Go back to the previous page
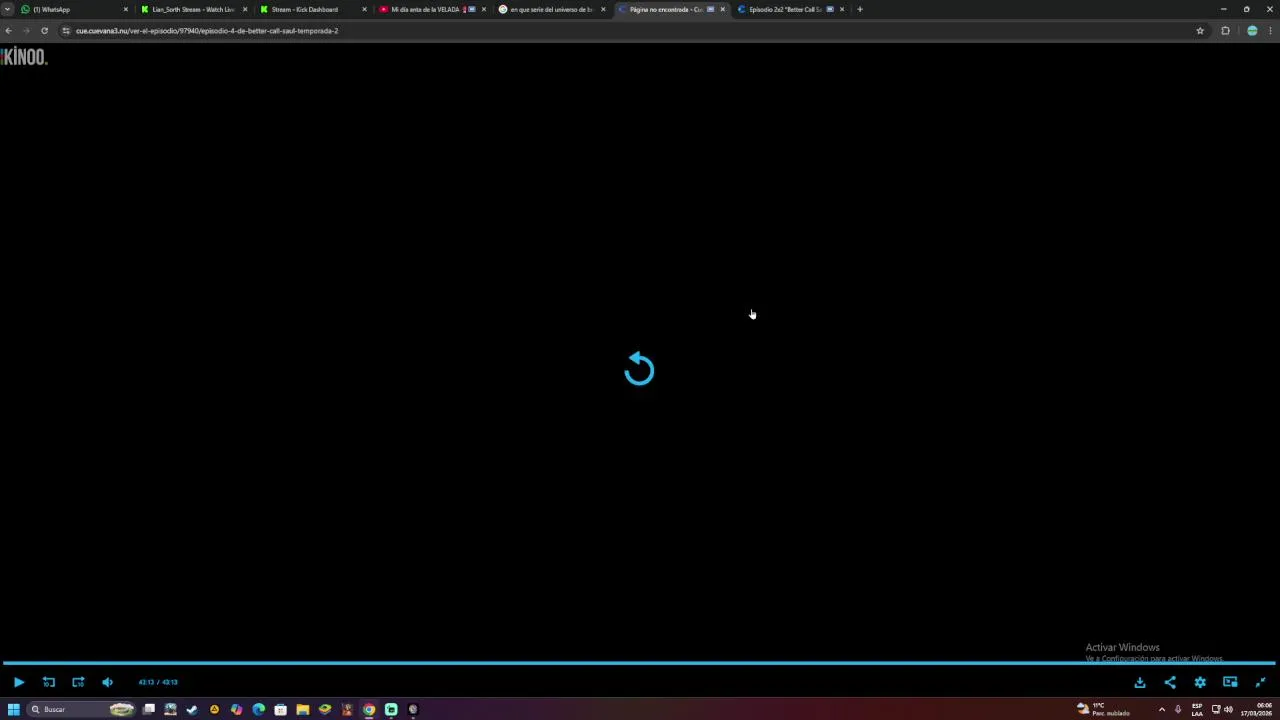This screenshot has height=720, width=1280. pyautogui.click(x=9, y=31)
